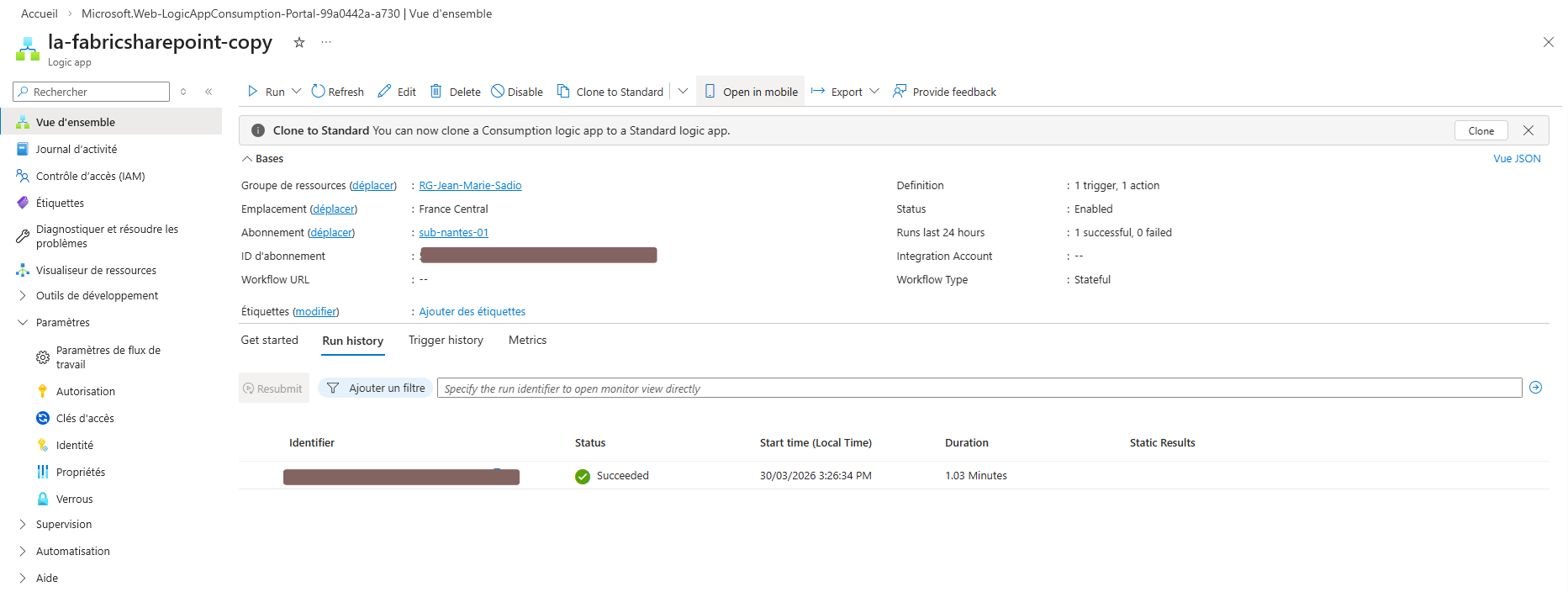Screen dimensions: 1568x592
Task: Open the more options ellipsis beside title
Action: click(326, 42)
